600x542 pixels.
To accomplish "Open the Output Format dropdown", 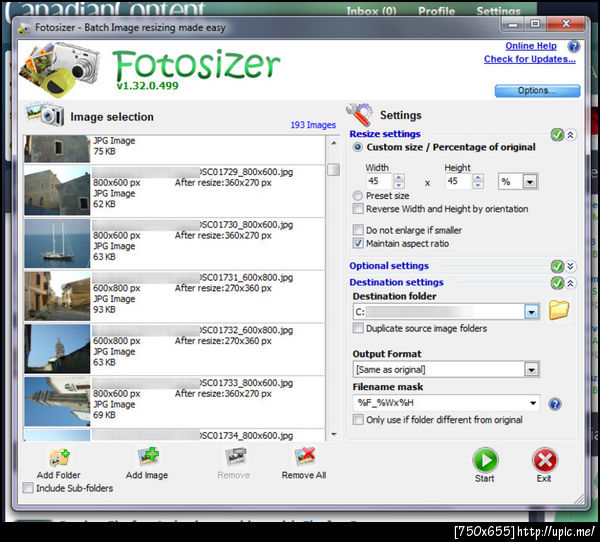I will [x=531, y=369].
